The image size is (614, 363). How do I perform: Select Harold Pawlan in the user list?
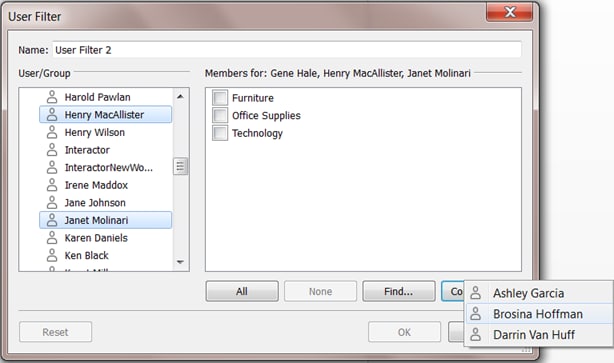point(105,97)
